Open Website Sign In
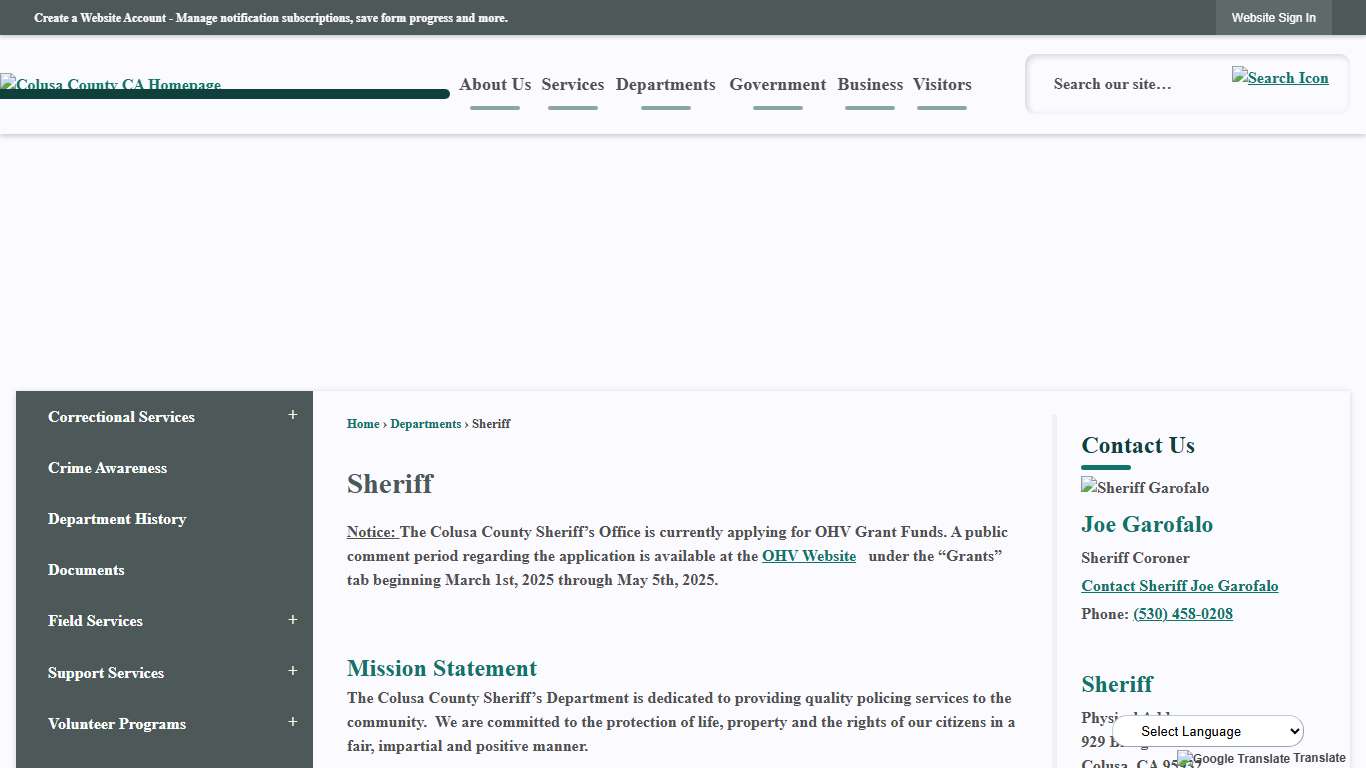The width and height of the screenshot is (1366, 768). click(1273, 17)
